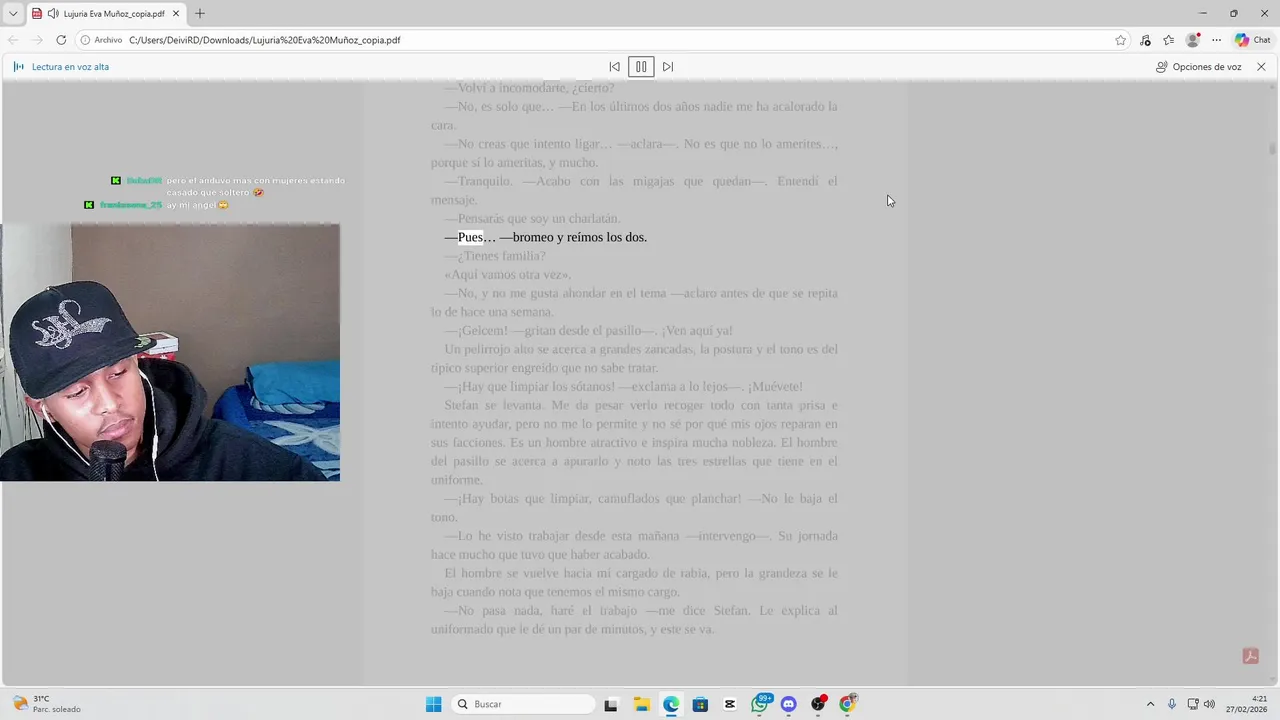Reload the PDF page
The image size is (1280, 720).
coord(61,40)
